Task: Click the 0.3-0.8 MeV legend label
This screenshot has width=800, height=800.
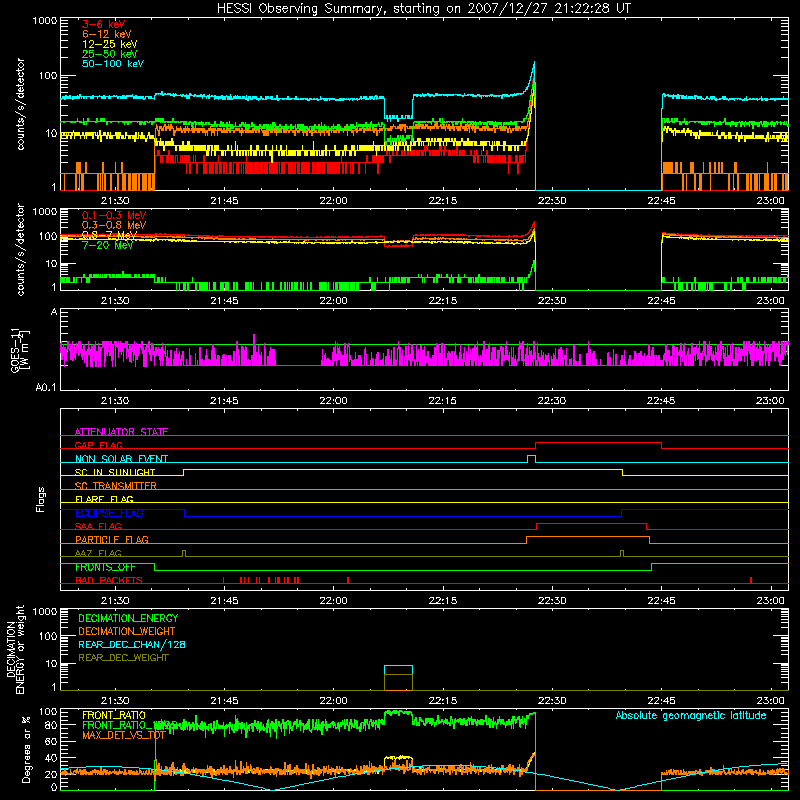Action: pyautogui.click(x=114, y=225)
